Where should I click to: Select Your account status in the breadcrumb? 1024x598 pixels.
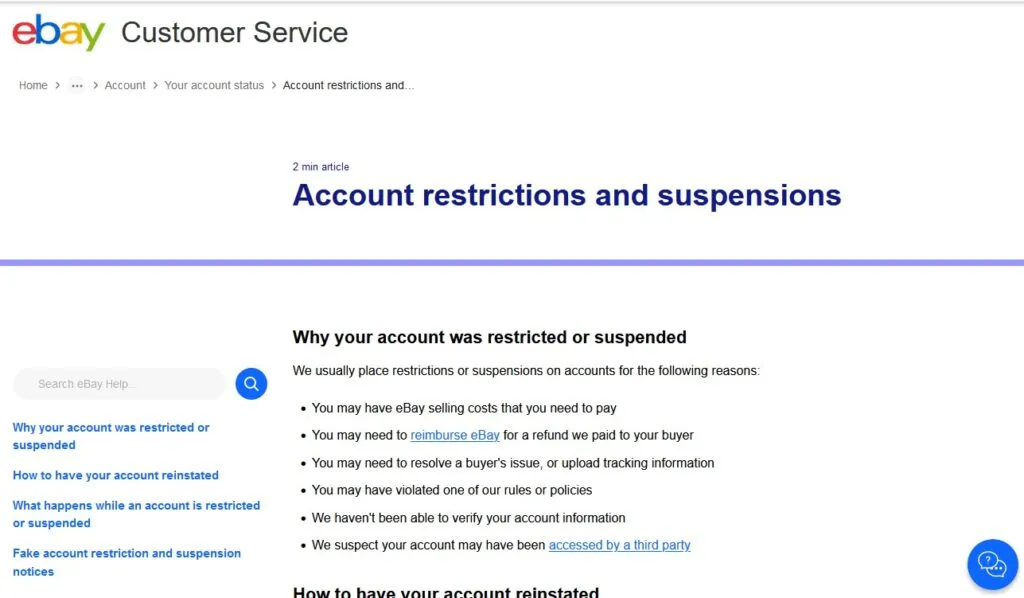[214, 85]
